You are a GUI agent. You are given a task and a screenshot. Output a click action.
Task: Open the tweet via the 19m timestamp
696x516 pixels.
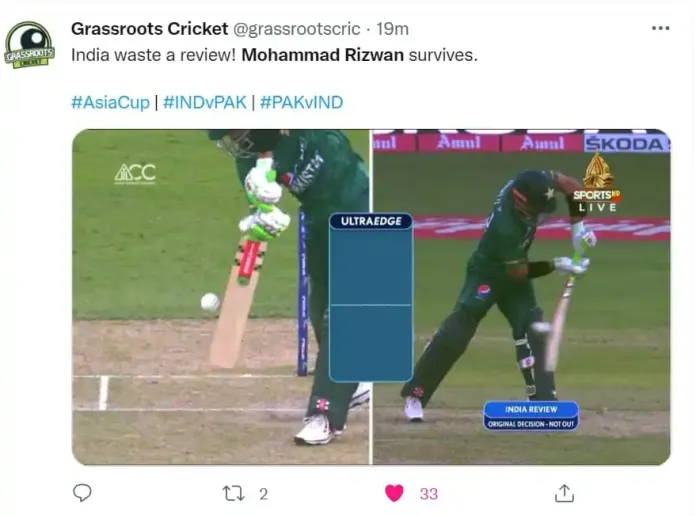click(x=392, y=29)
